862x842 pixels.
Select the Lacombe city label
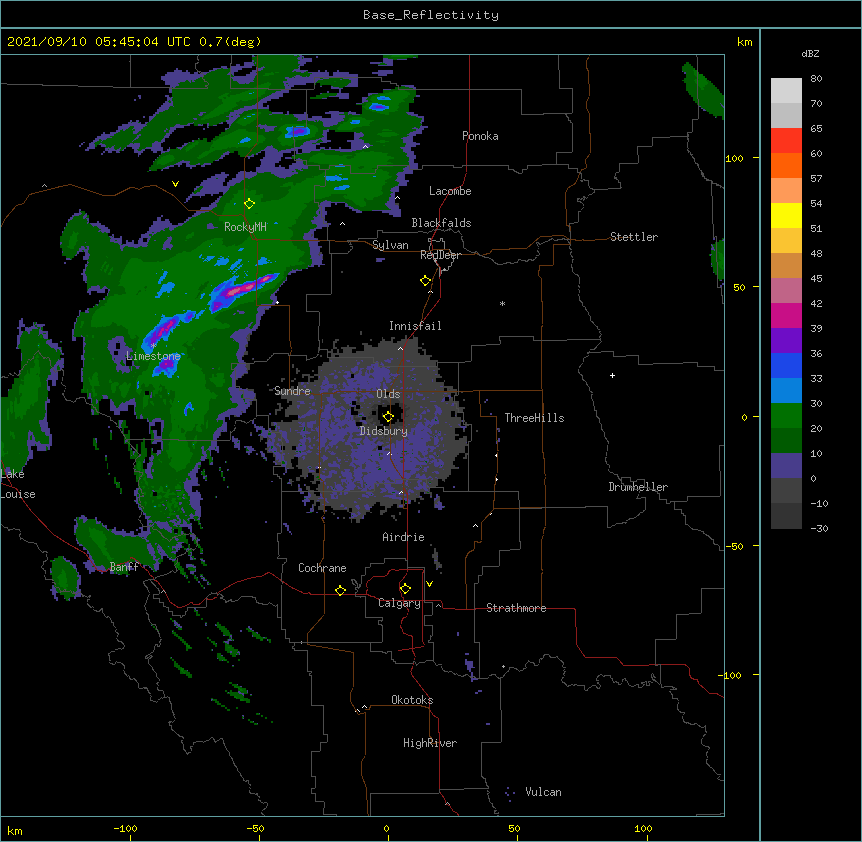pos(450,191)
